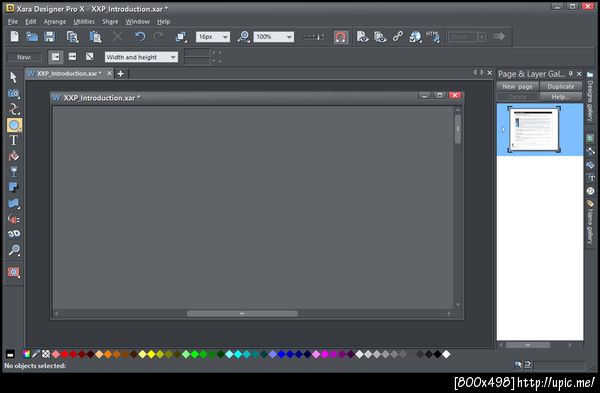The width and height of the screenshot is (600, 393).
Task: Pick the magenta color swatch
Action: 325,354
